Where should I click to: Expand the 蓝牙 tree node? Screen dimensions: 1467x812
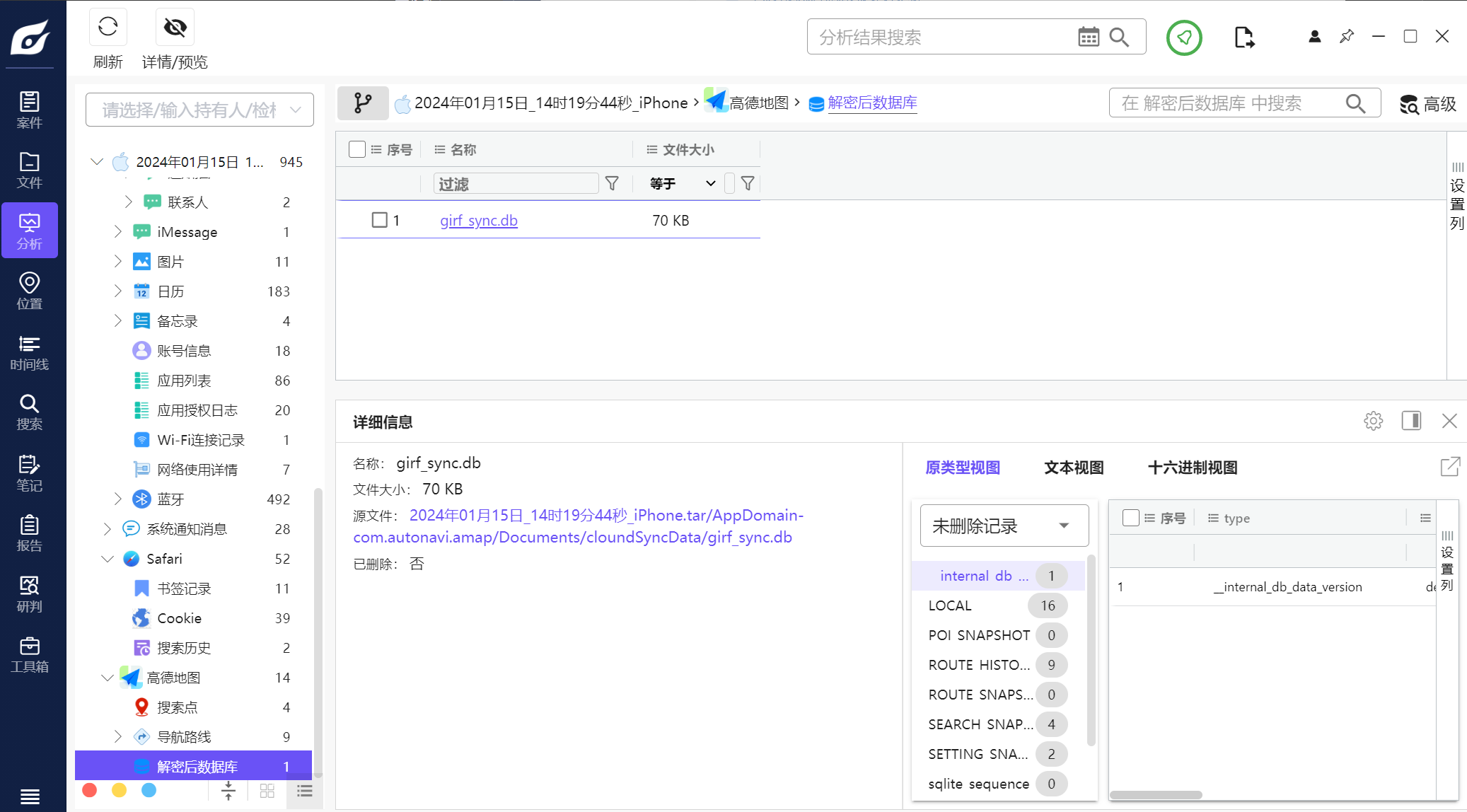(118, 499)
